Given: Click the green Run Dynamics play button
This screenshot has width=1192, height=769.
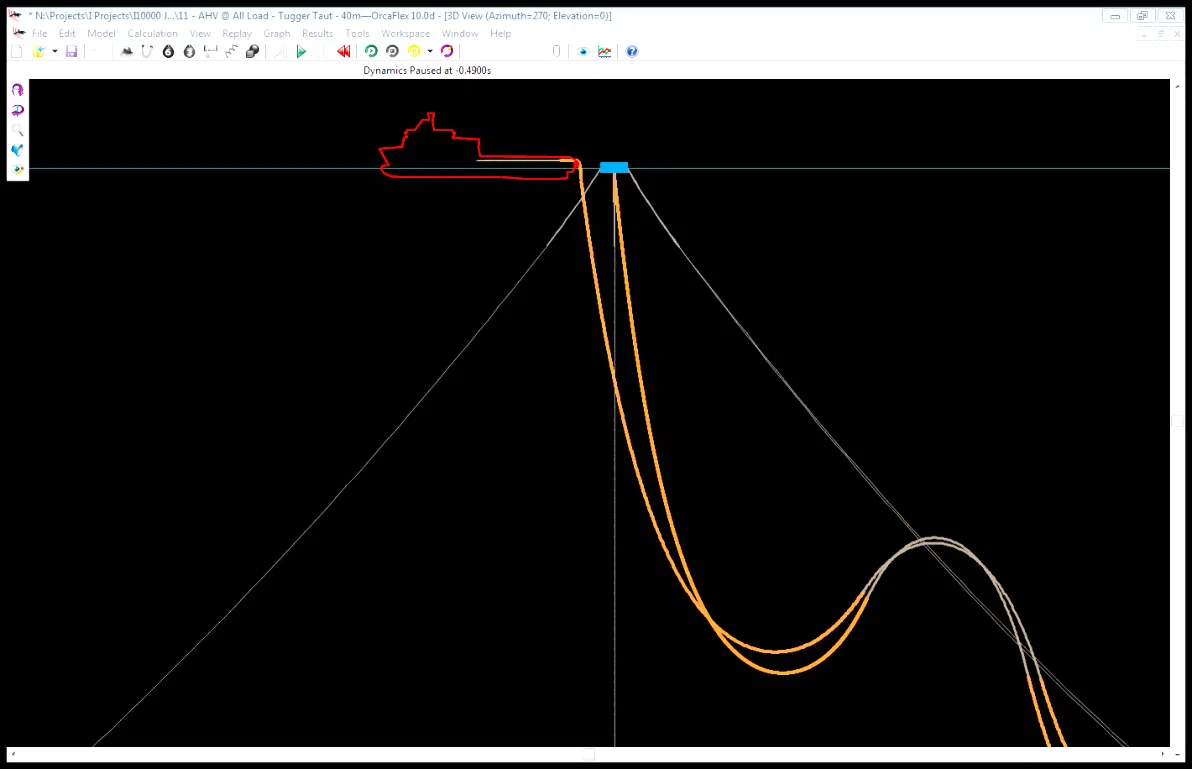Looking at the screenshot, I should (x=301, y=51).
